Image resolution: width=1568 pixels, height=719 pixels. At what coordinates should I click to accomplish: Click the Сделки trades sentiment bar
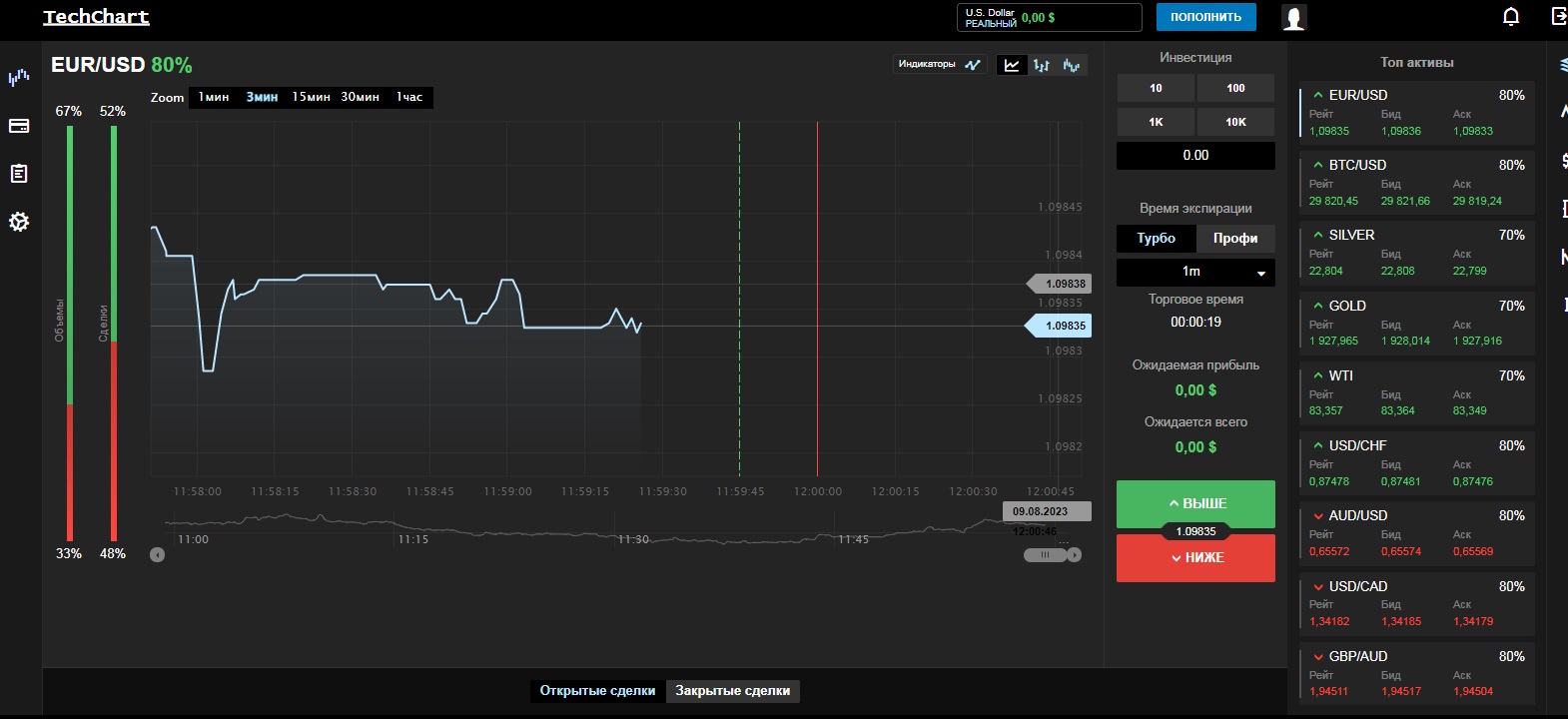point(114,334)
